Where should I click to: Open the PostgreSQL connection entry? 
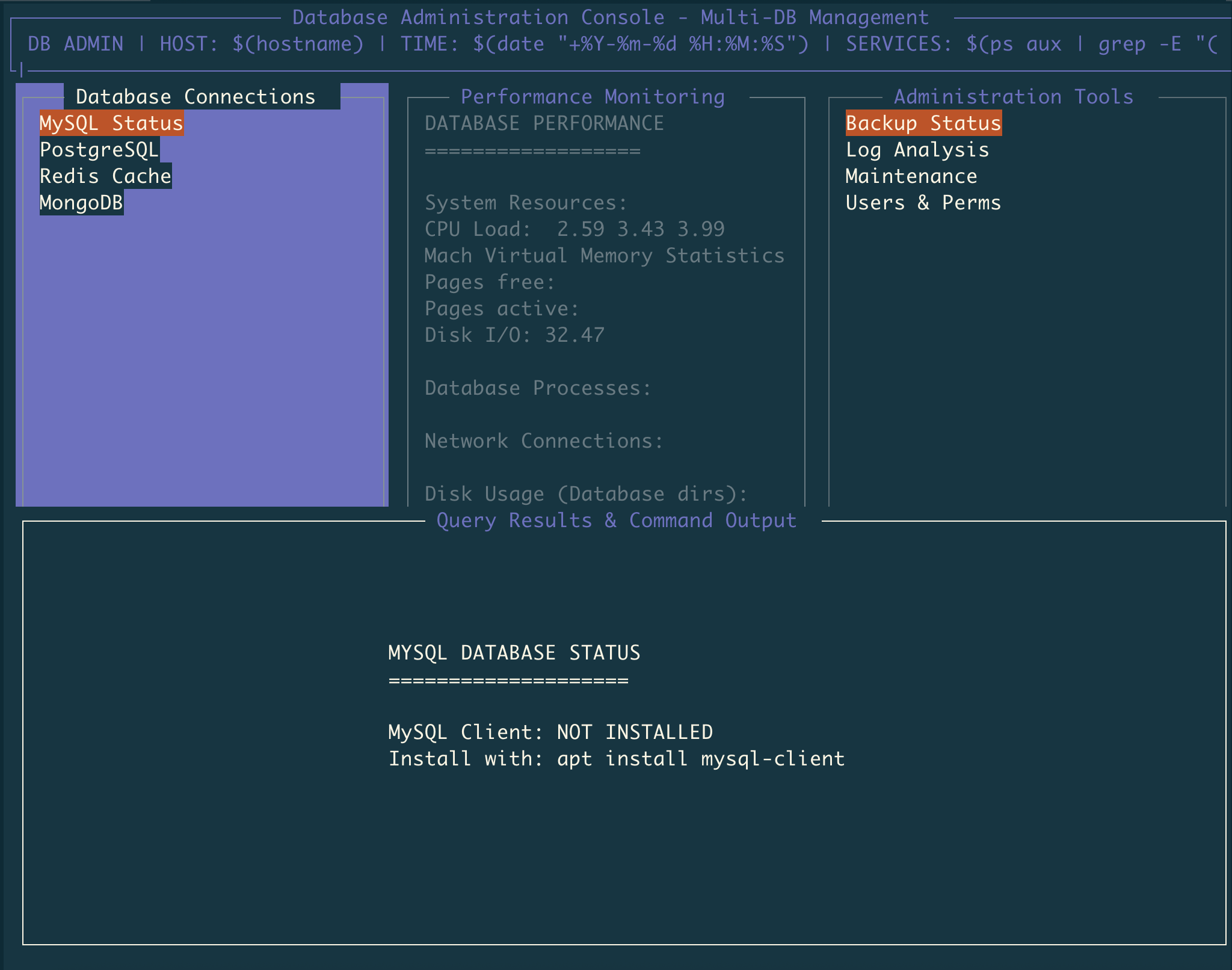click(100, 149)
